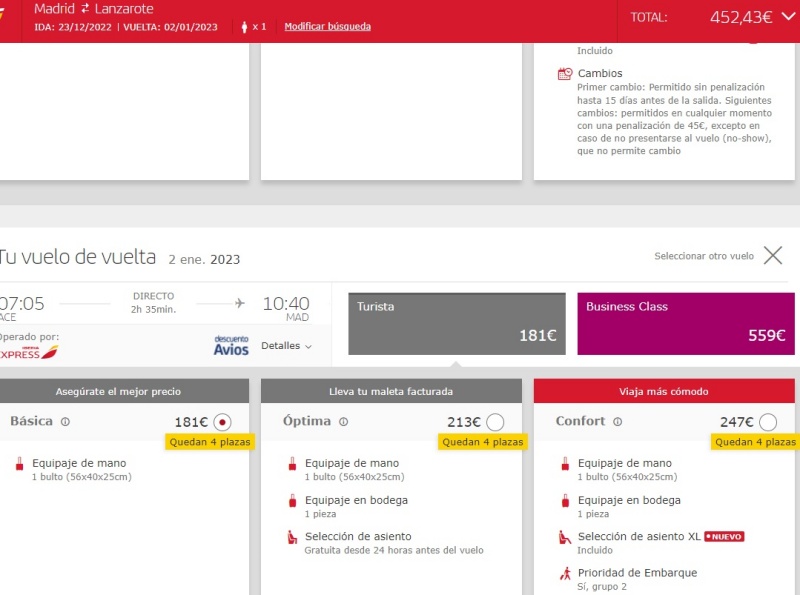The image size is (800, 595).
Task: Choose the Óptima 213€ fare option
Action: pos(495,422)
